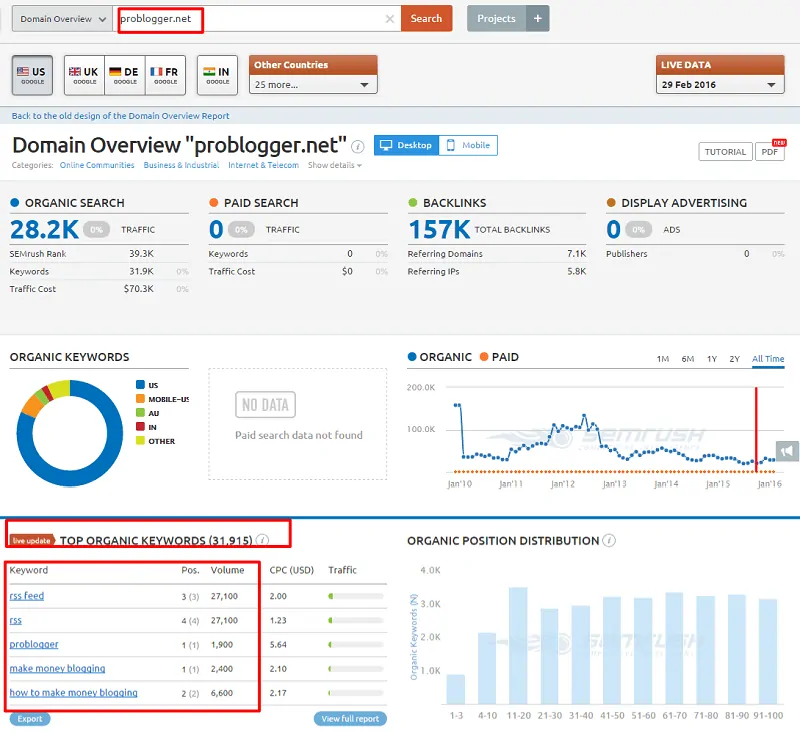Click the organic keywords donut chart
The height and width of the screenshot is (733, 800).
(69, 433)
